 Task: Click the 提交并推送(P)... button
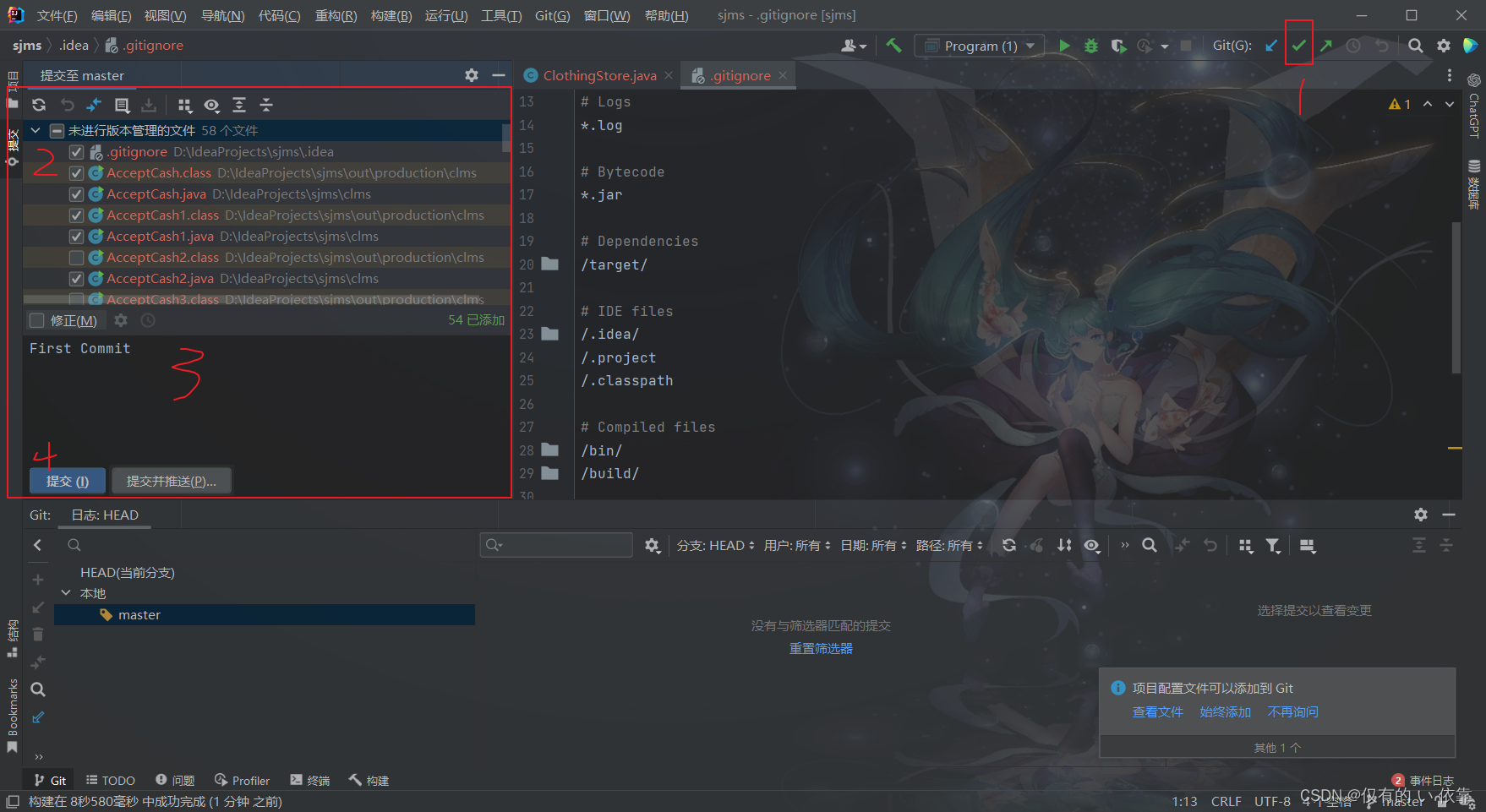pyautogui.click(x=171, y=481)
